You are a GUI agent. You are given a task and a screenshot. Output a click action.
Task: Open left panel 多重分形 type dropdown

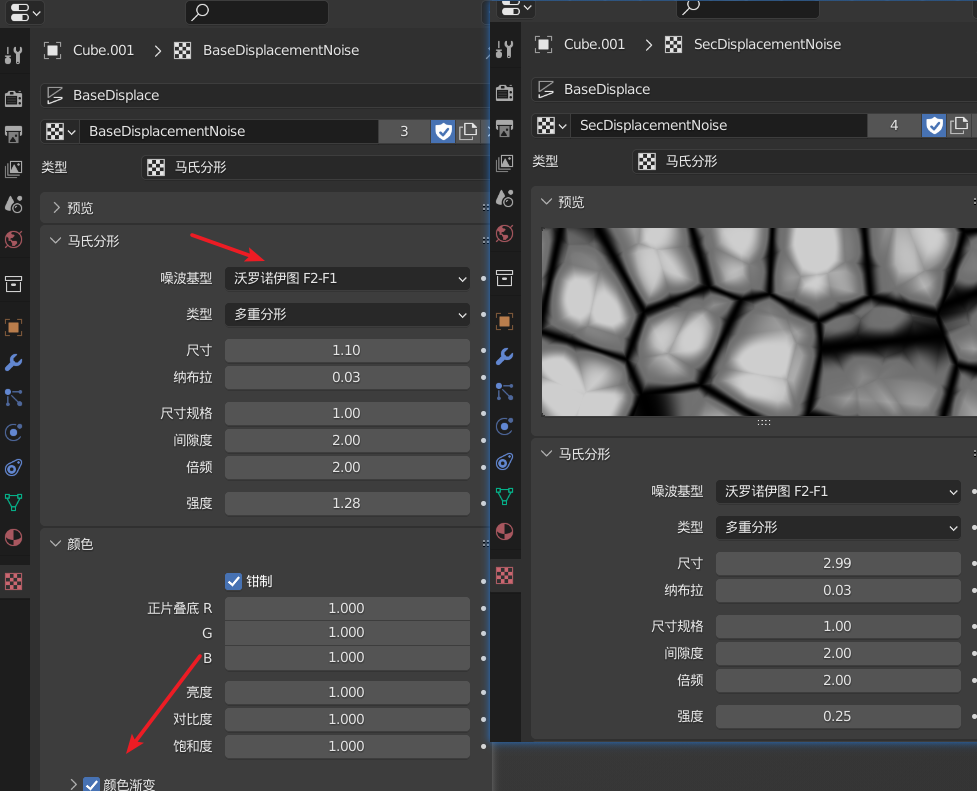point(347,314)
